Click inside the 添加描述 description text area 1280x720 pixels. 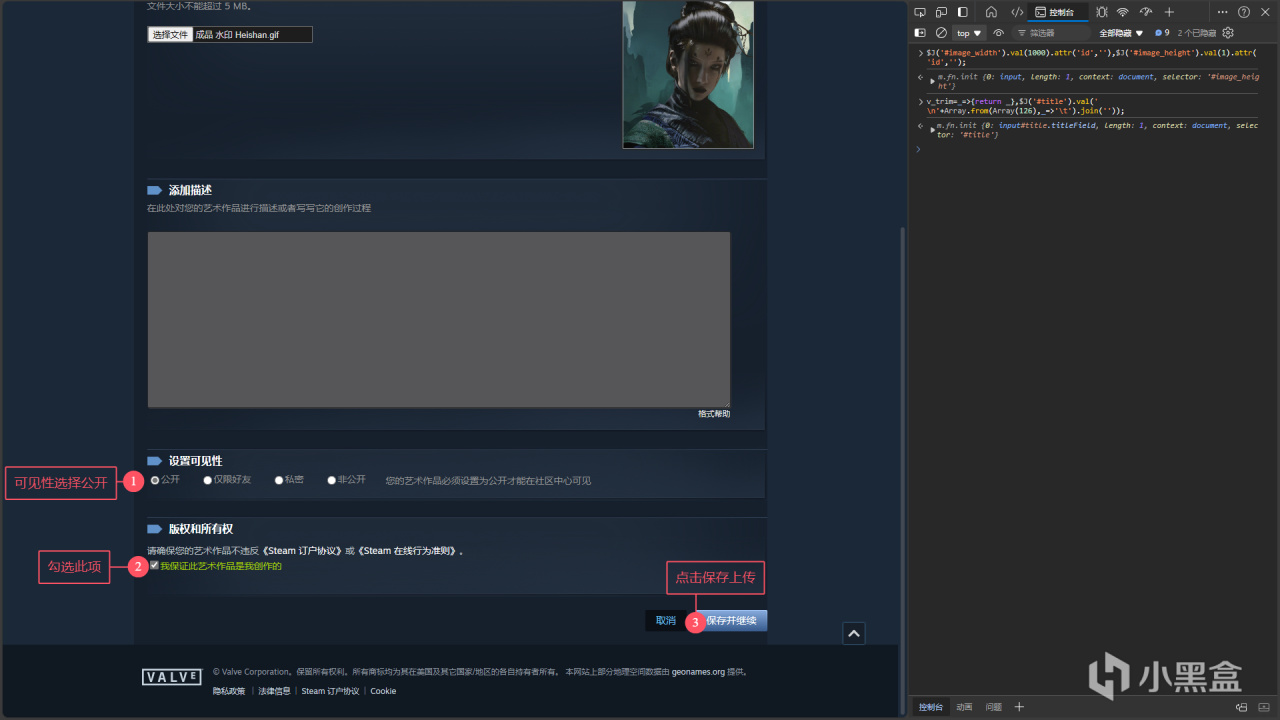click(439, 320)
